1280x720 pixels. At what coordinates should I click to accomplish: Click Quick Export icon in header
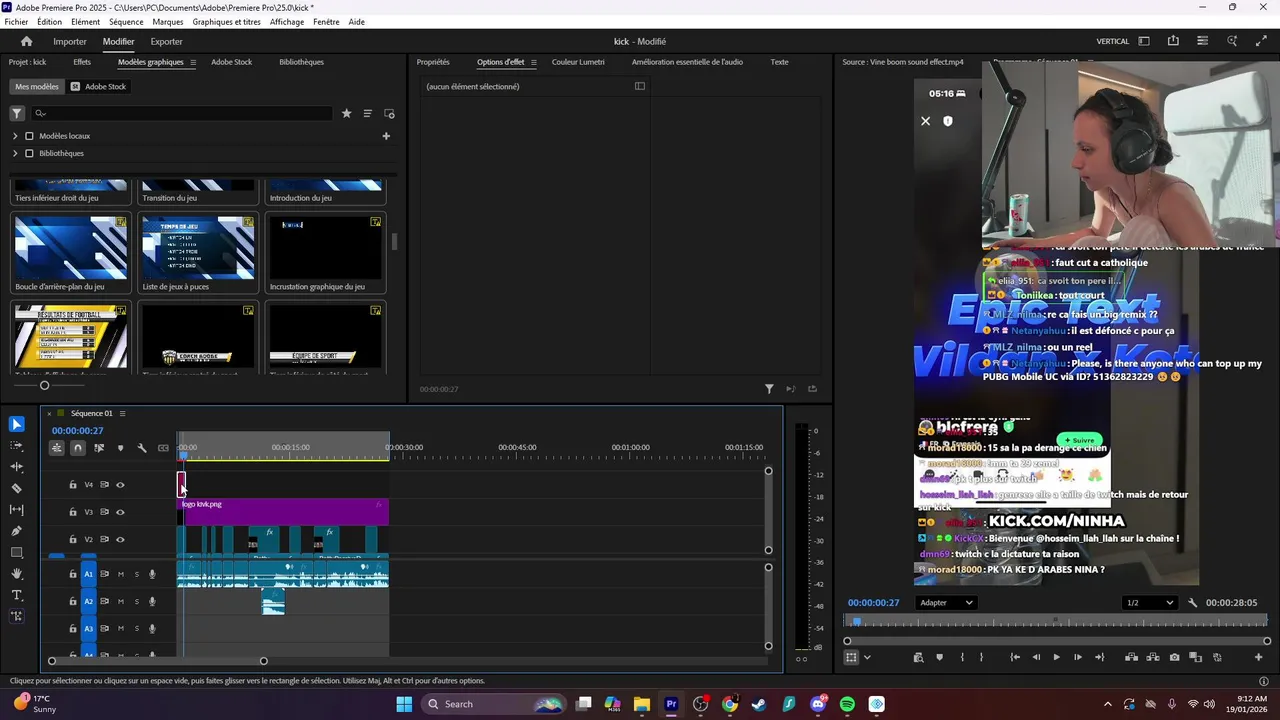point(1173,41)
